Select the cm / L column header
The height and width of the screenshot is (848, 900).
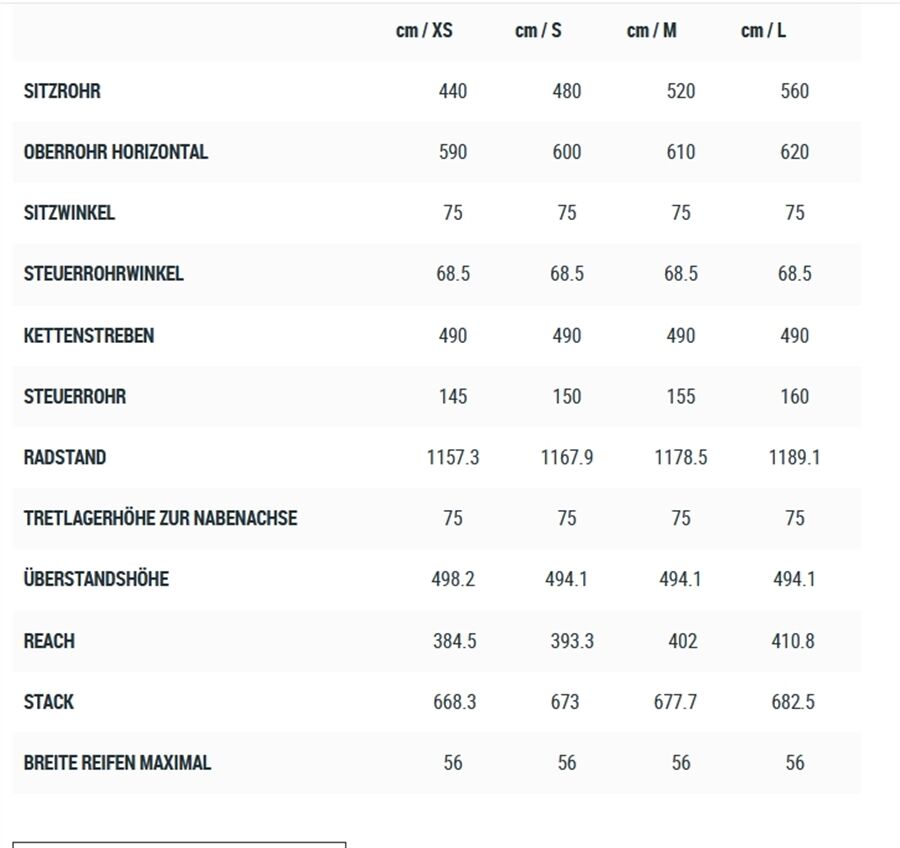[x=763, y=30]
